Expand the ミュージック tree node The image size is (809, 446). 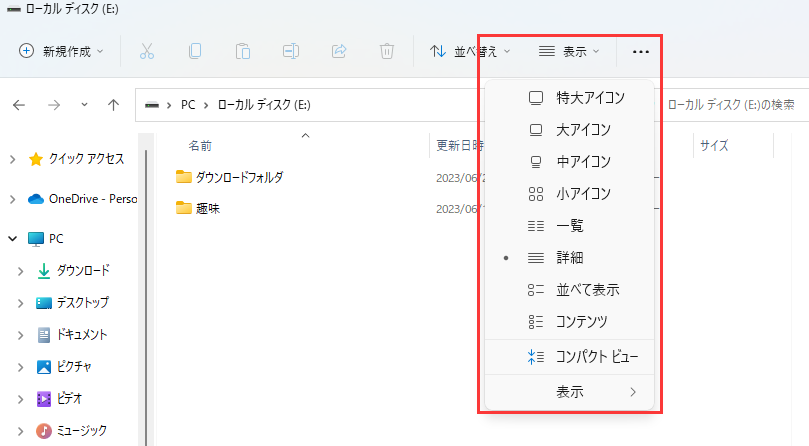[21, 431]
